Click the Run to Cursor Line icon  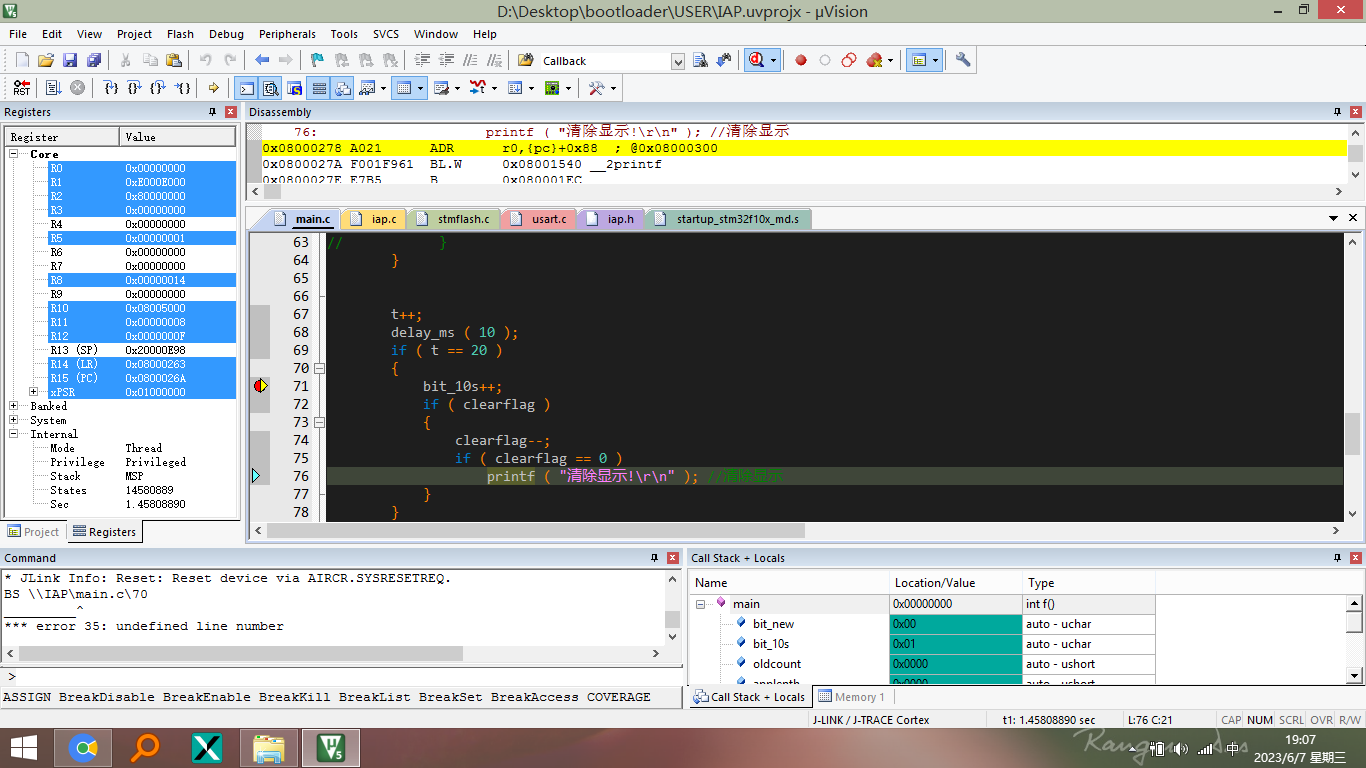[183, 88]
